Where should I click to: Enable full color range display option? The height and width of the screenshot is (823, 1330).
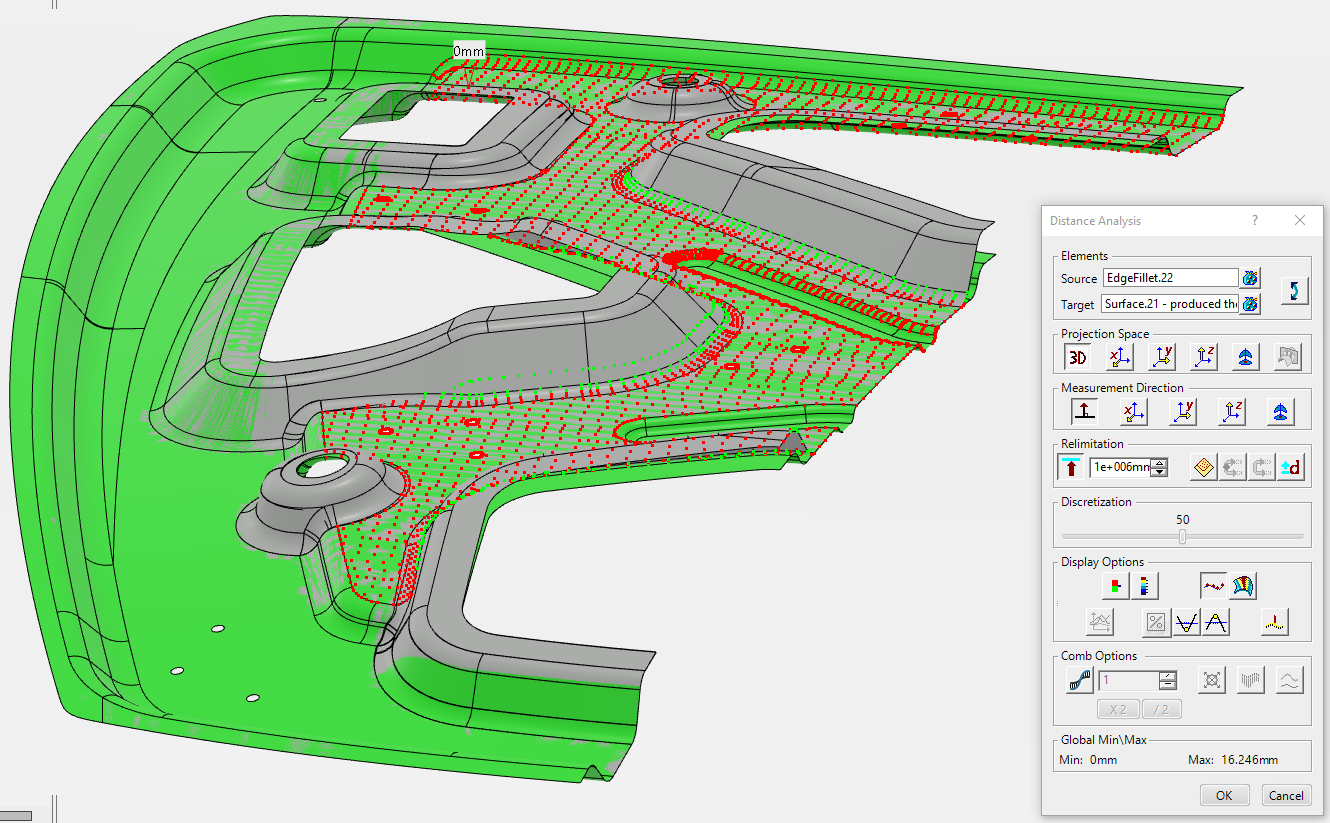[x=1145, y=586]
